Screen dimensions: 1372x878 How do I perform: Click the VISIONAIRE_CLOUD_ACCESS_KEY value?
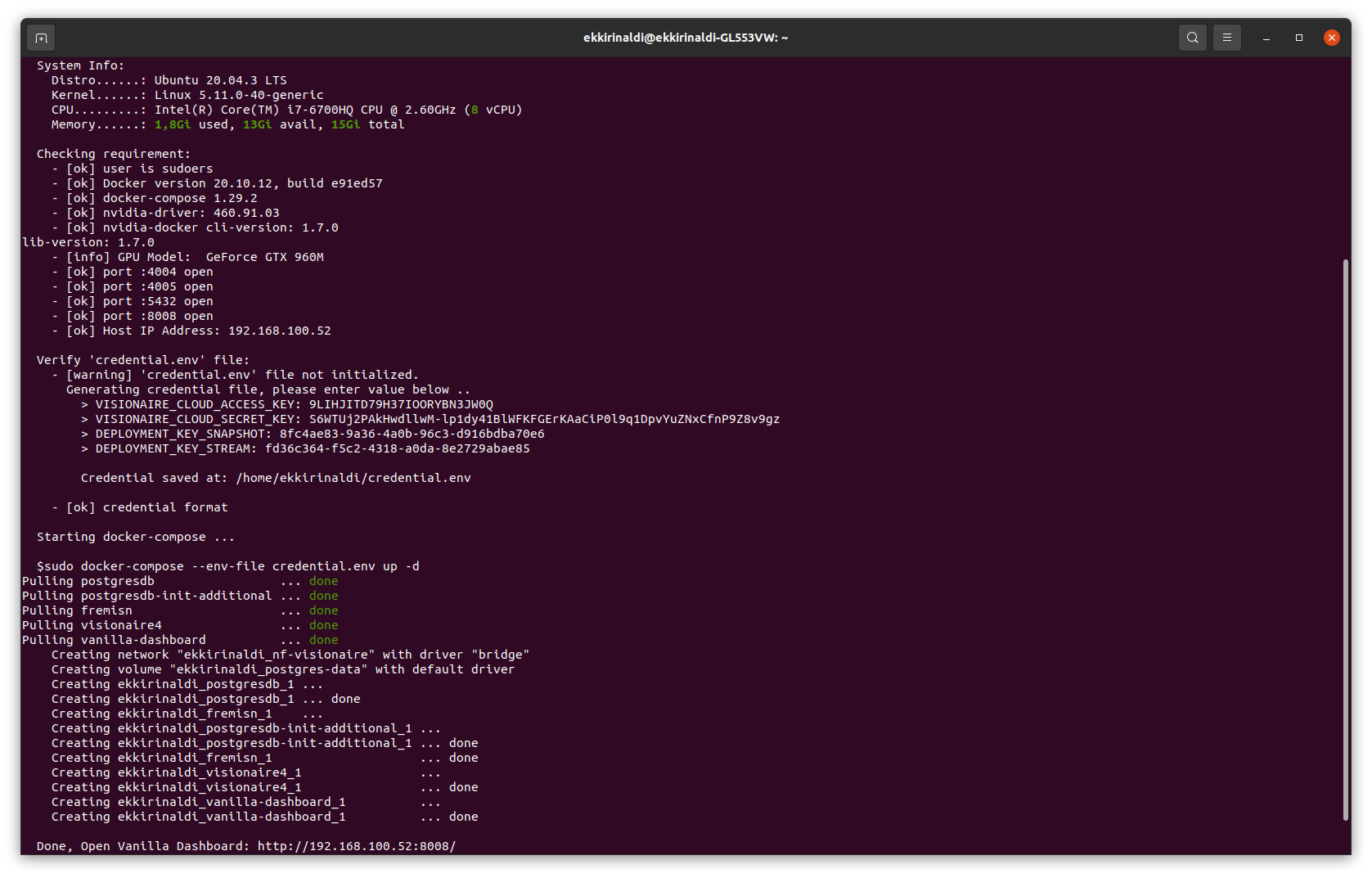(x=401, y=404)
